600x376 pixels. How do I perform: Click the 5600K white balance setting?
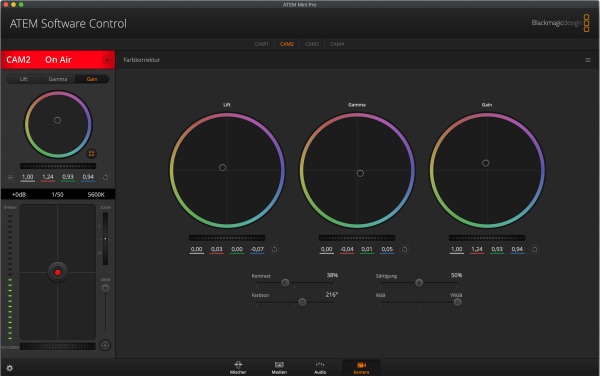(x=96, y=195)
